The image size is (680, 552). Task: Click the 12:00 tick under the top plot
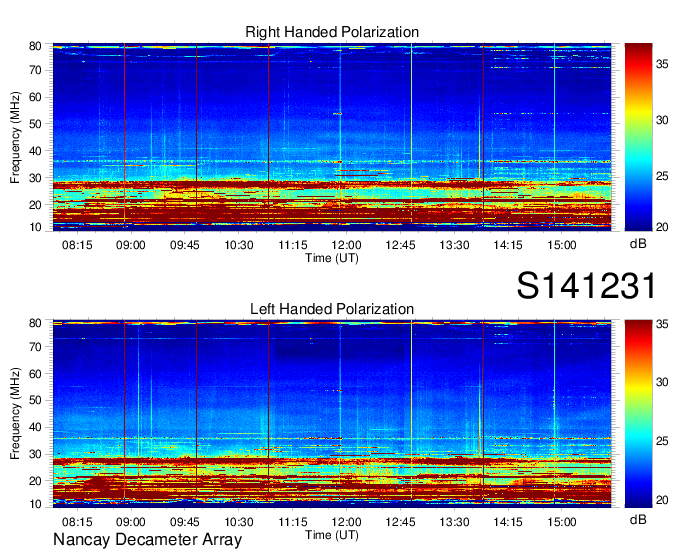347,245
